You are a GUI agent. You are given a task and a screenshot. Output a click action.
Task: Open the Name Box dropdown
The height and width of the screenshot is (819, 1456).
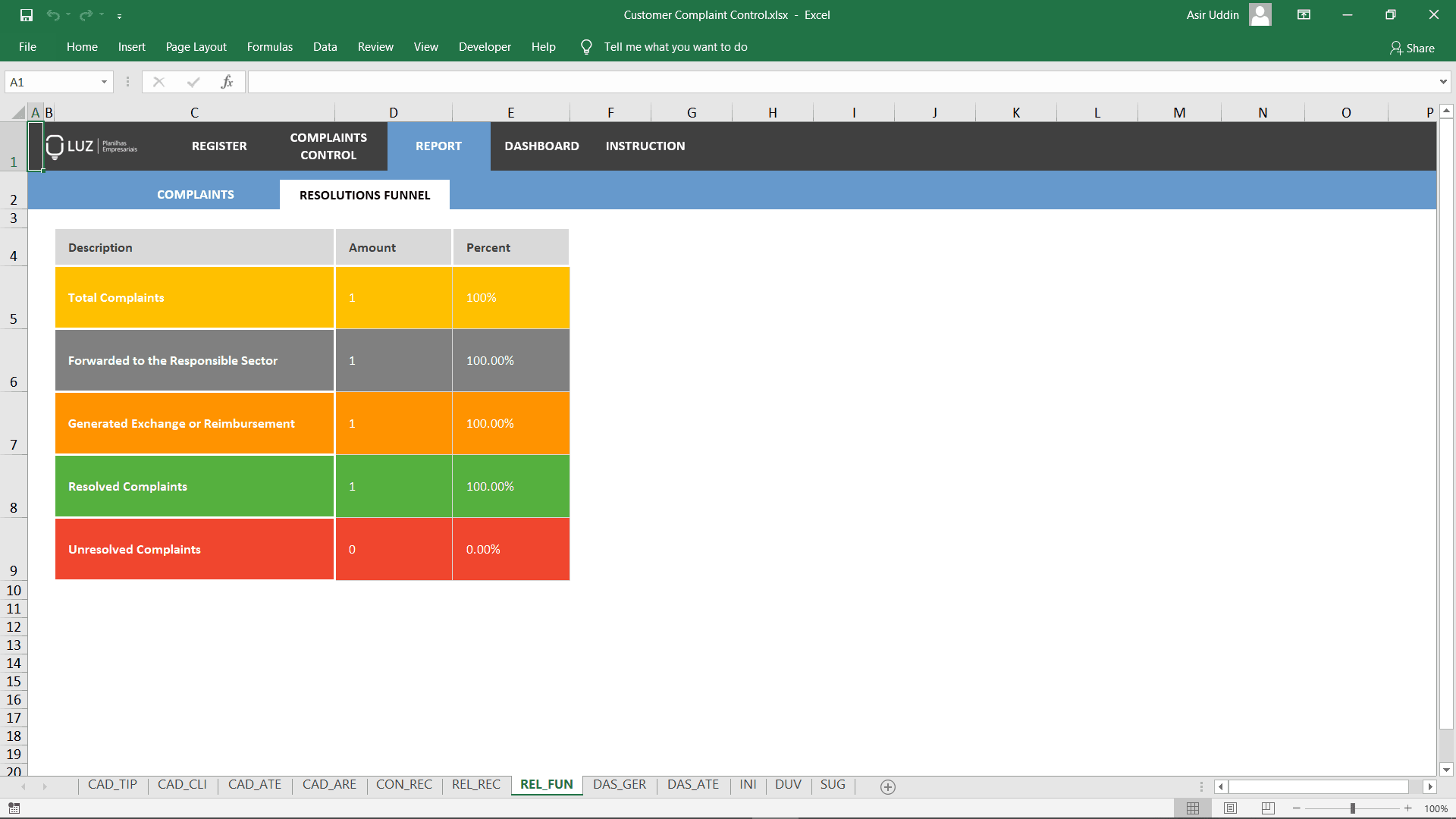point(104,81)
